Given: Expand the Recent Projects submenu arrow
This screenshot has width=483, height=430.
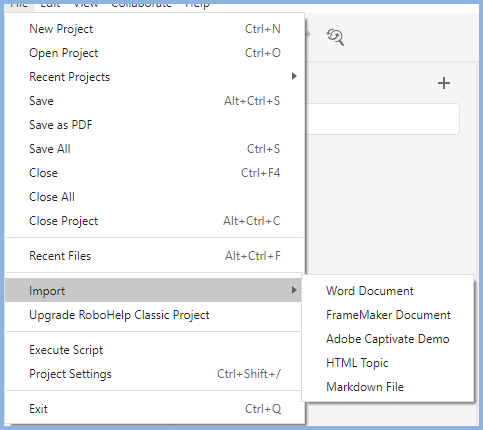Looking at the screenshot, I should (x=294, y=76).
